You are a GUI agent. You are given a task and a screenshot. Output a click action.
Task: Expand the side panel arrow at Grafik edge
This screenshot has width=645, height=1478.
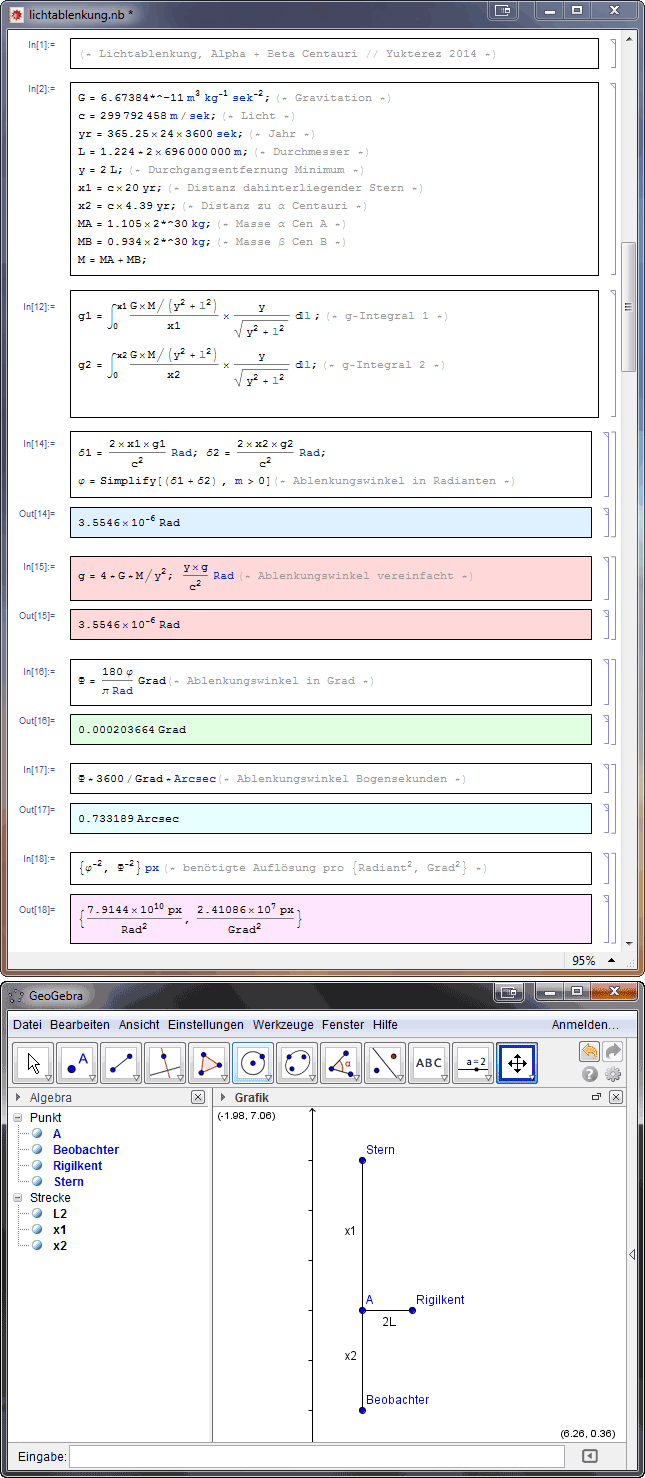click(x=631, y=1254)
